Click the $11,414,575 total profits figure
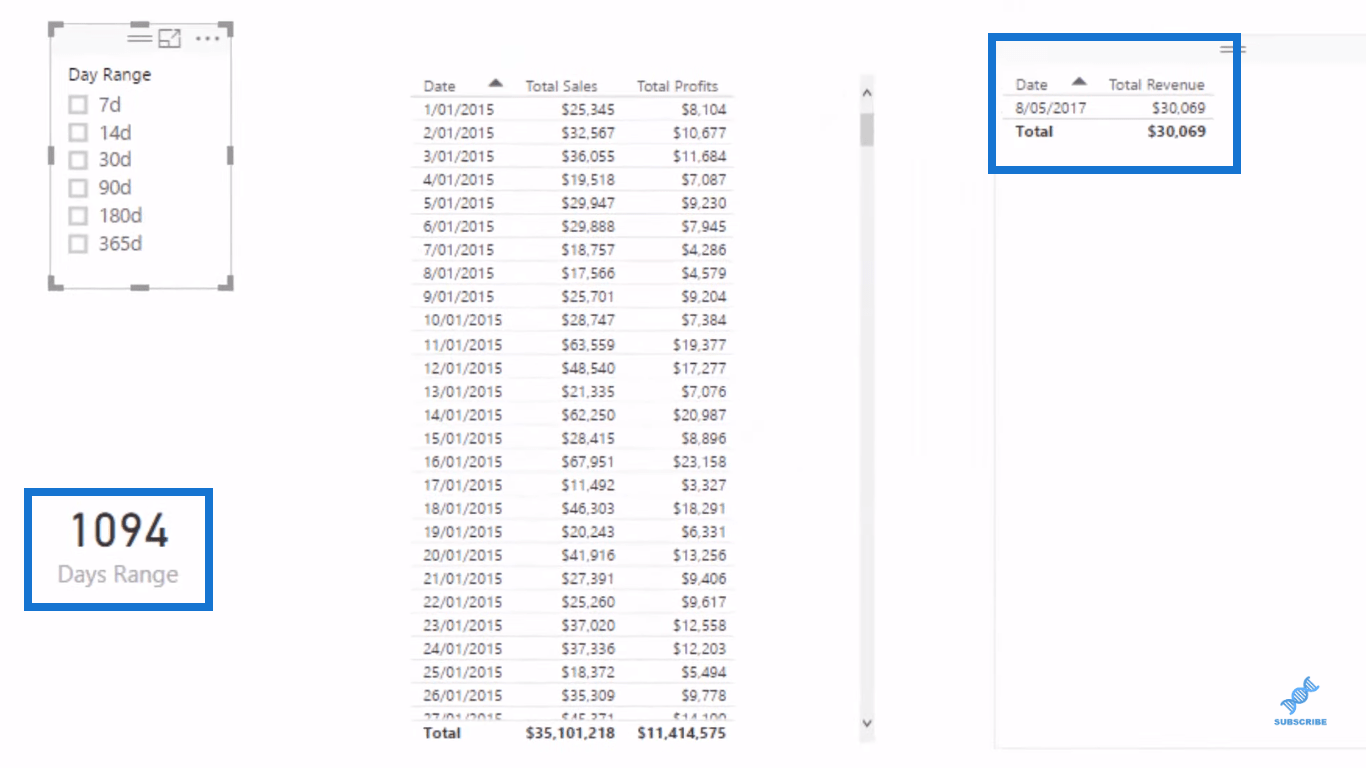 pos(682,733)
